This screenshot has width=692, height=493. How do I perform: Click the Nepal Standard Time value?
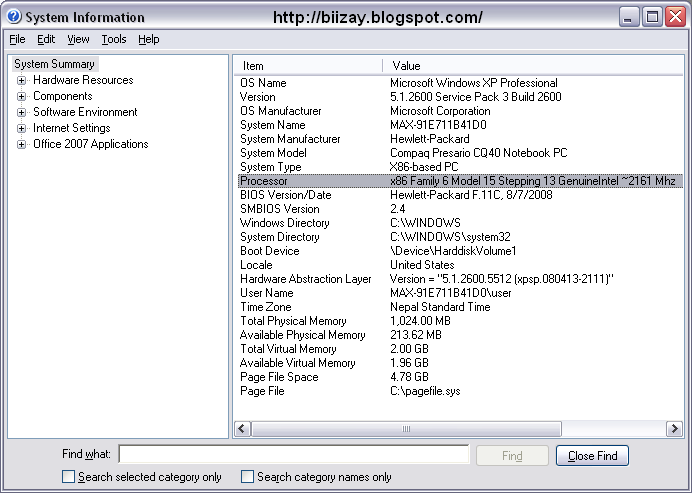440,307
